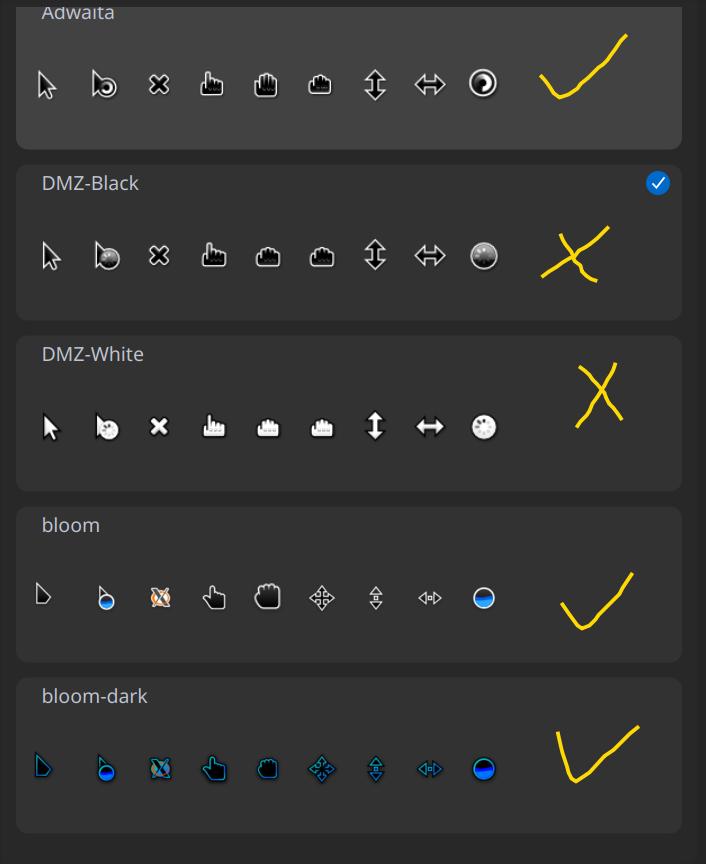Click the blue selected checkmark on DMZ-Black
The image size is (706, 864).
658,183
